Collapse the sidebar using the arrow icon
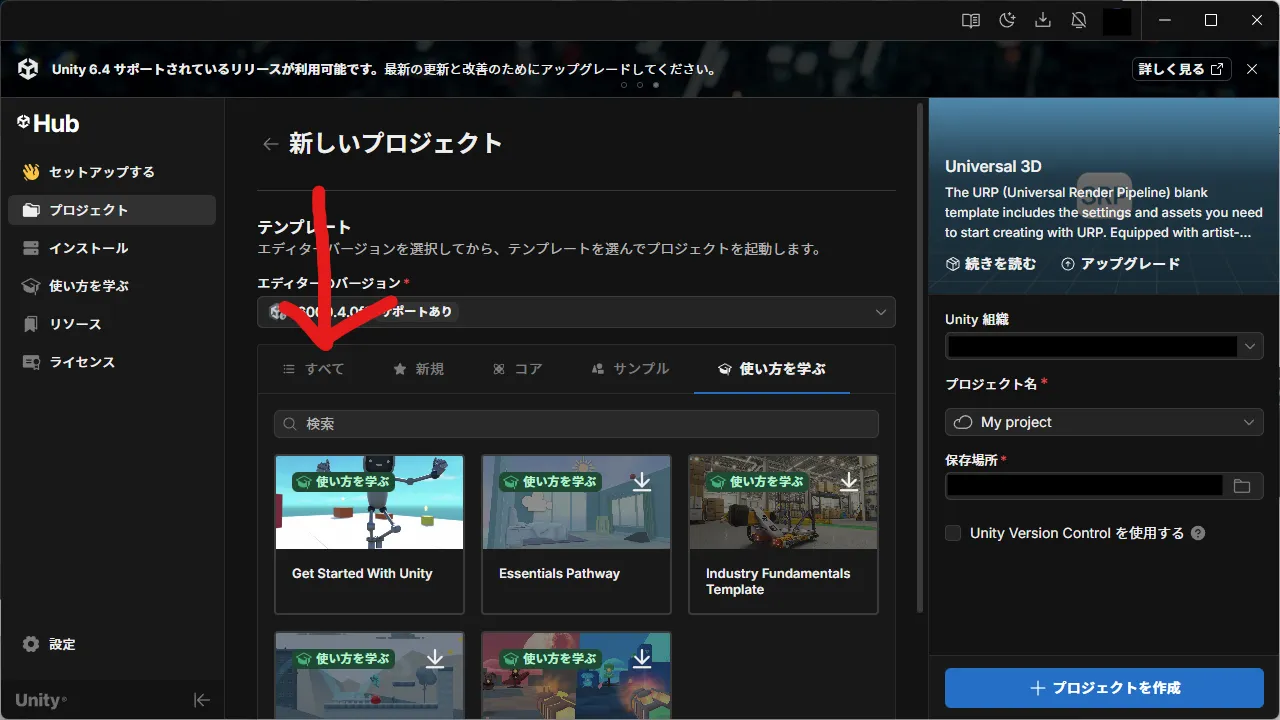Image resolution: width=1280 pixels, height=720 pixels. (x=201, y=700)
